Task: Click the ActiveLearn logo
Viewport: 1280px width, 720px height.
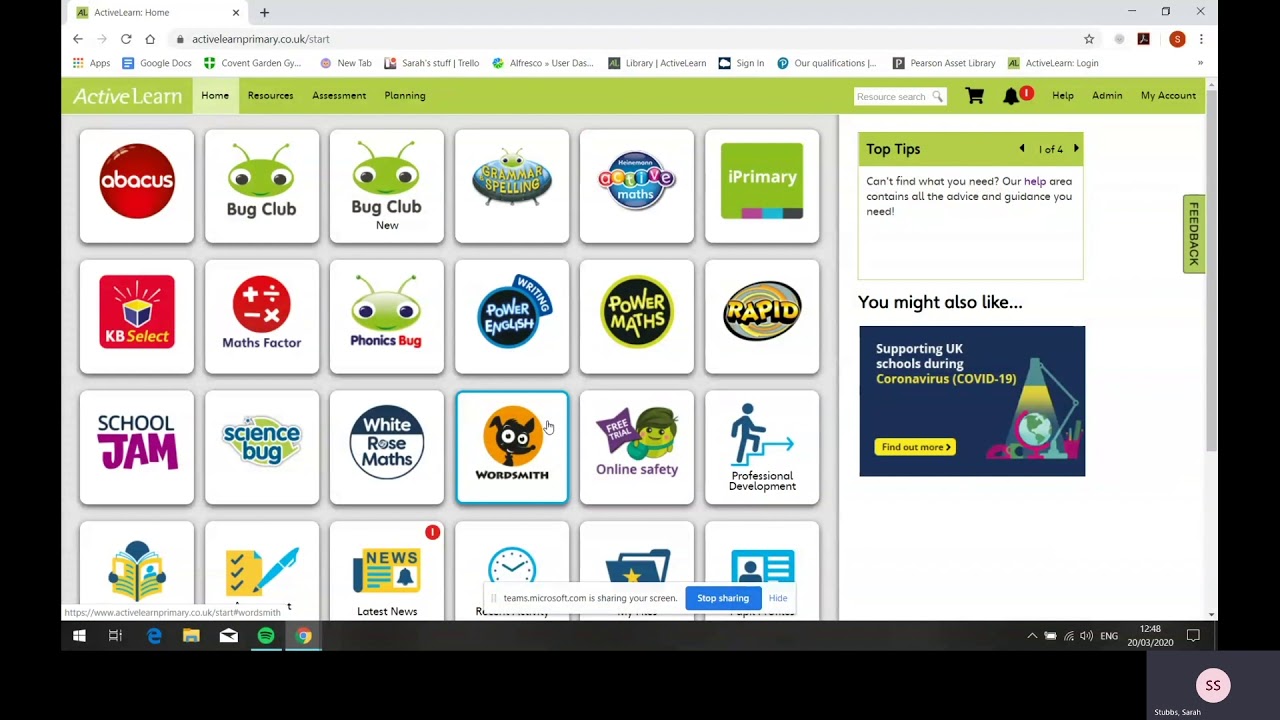Action: click(127, 97)
